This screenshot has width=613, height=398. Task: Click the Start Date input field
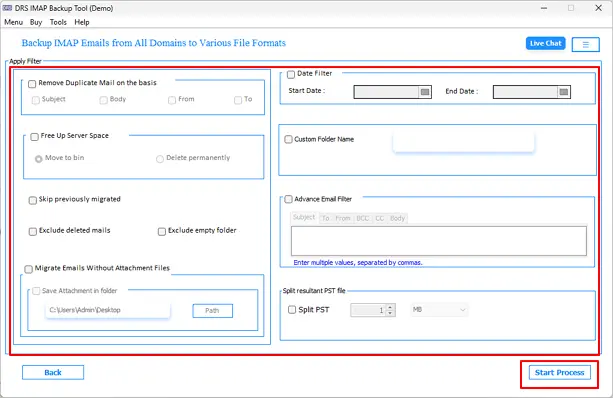point(386,92)
